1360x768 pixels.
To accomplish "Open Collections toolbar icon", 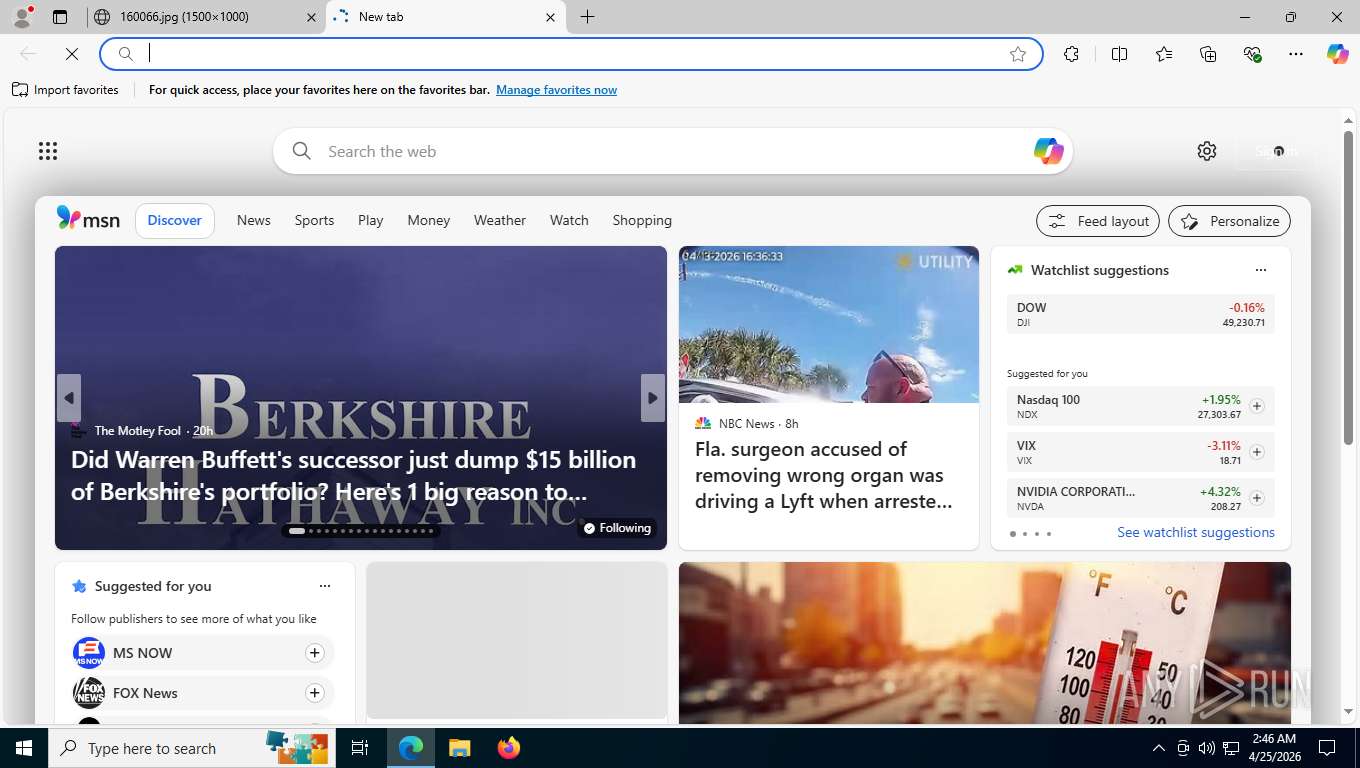I will (1208, 54).
